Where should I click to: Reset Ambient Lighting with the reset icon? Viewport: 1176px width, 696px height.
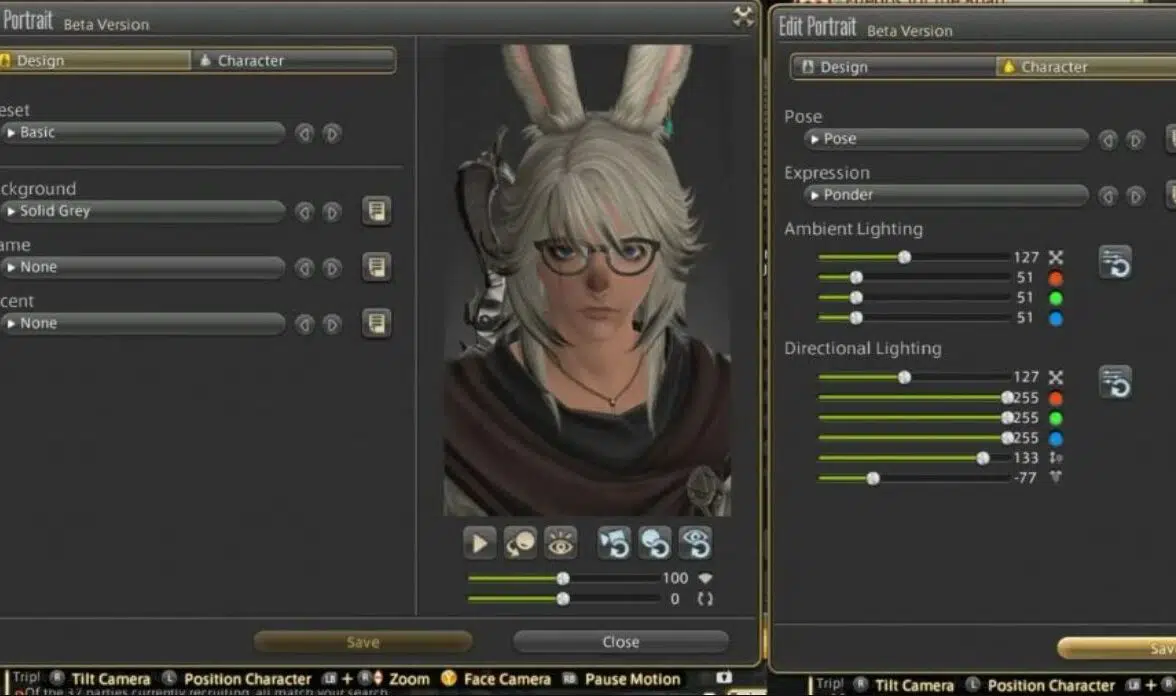pyautogui.click(x=1115, y=262)
